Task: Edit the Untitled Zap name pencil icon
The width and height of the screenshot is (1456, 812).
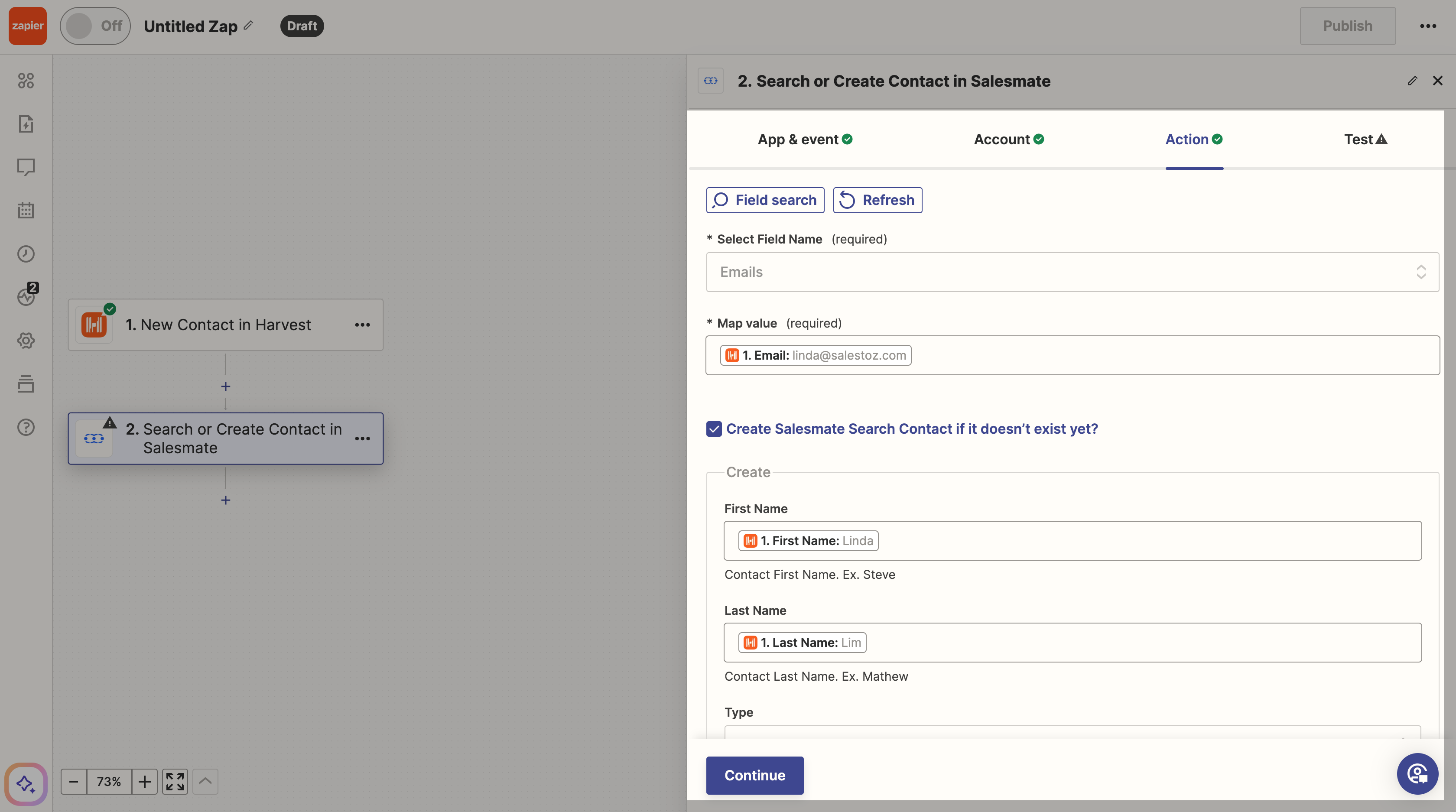Action: (249, 26)
